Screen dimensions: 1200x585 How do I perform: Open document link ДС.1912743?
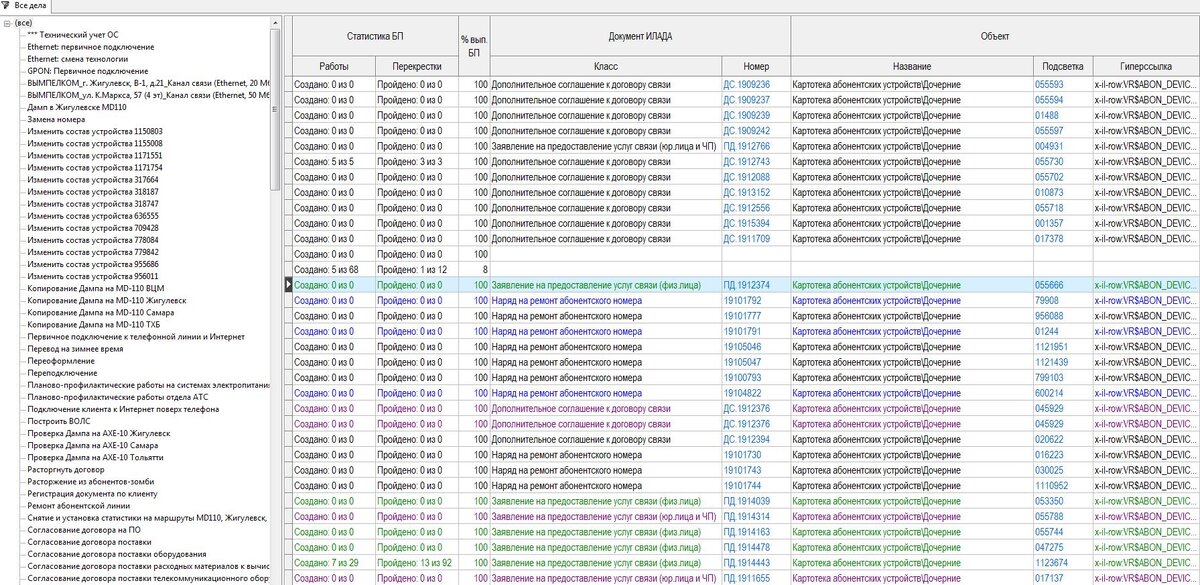[747, 161]
